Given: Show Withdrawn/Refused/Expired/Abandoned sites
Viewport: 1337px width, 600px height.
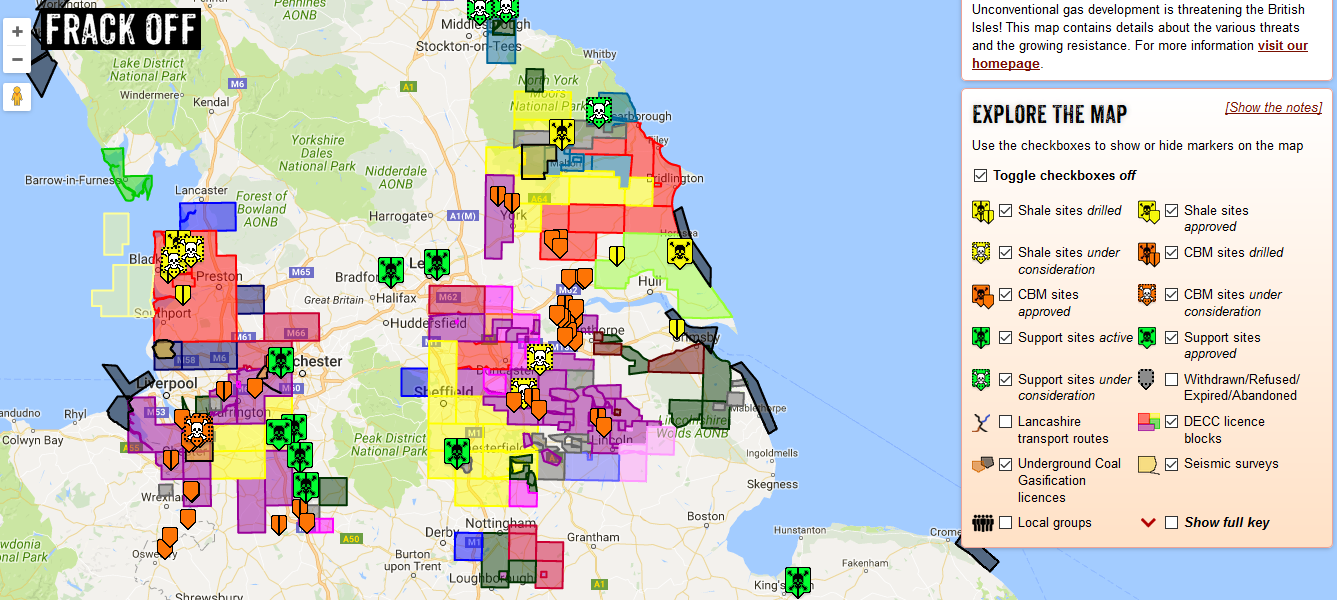Looking at the screenshot, I should click(x=1171, y=380).
